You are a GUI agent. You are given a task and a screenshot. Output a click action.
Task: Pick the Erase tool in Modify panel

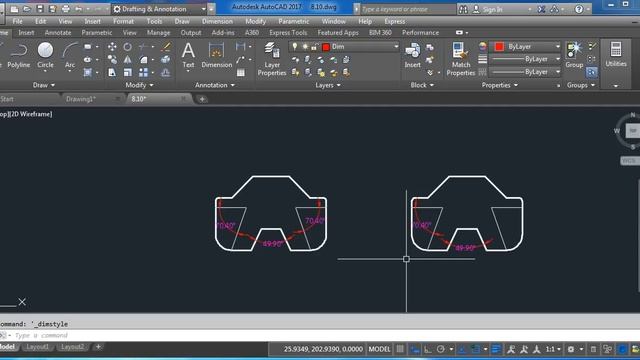(x=165, y=47)
